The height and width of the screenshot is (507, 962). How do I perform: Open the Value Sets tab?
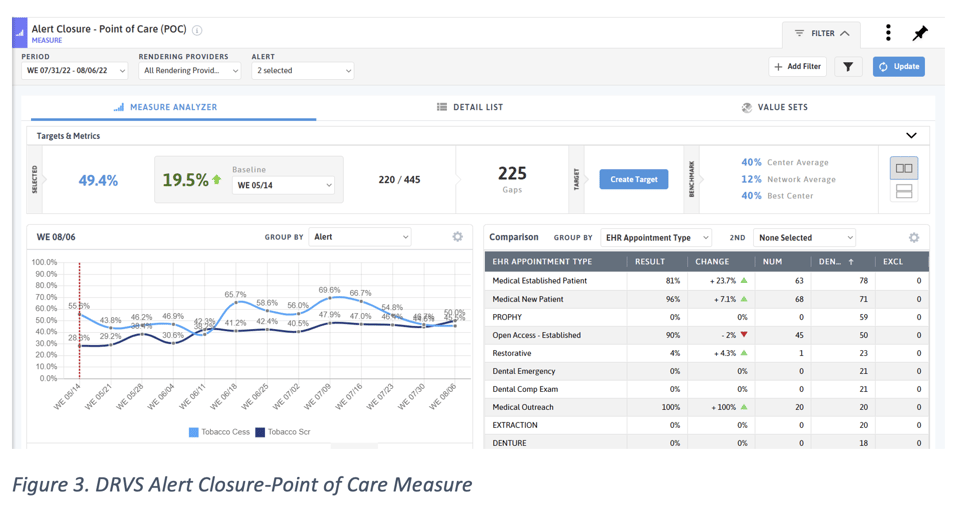click(x=774, y=107)
